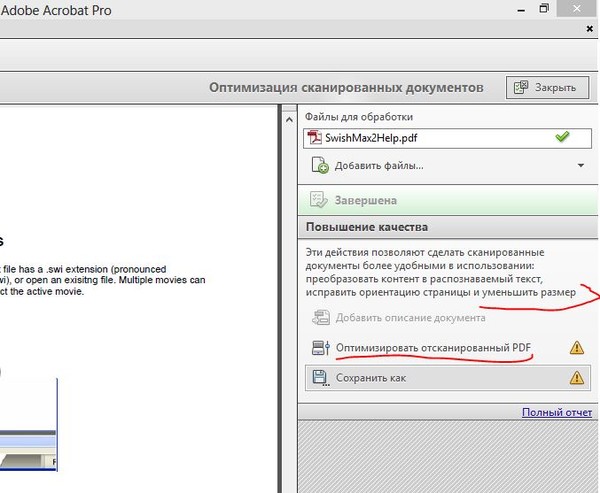Click warning triangle beside Сохранить как

tap(577, 378)
